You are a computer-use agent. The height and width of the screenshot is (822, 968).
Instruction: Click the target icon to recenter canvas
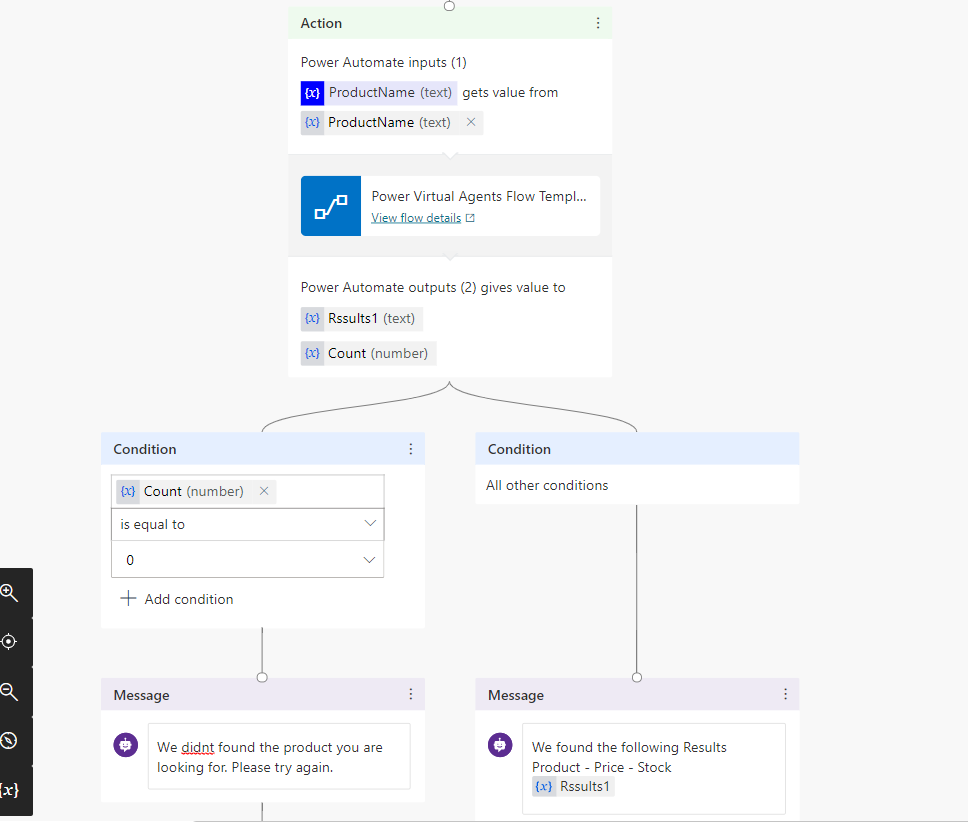10,642
